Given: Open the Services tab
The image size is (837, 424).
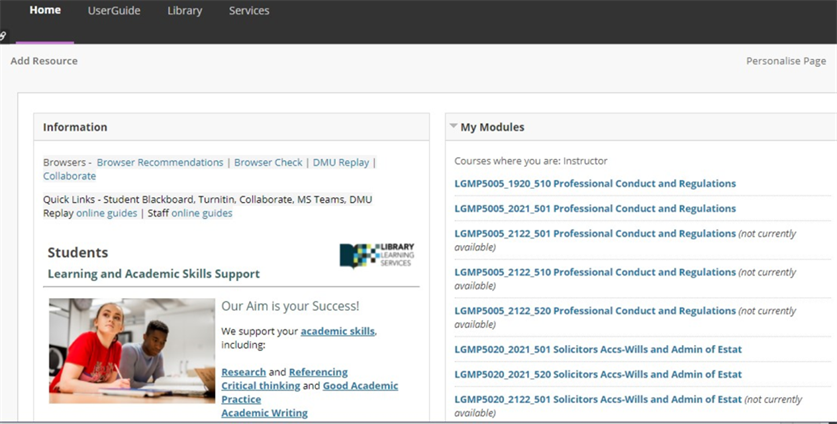Looking at the screenshot, I should [249, 11].
